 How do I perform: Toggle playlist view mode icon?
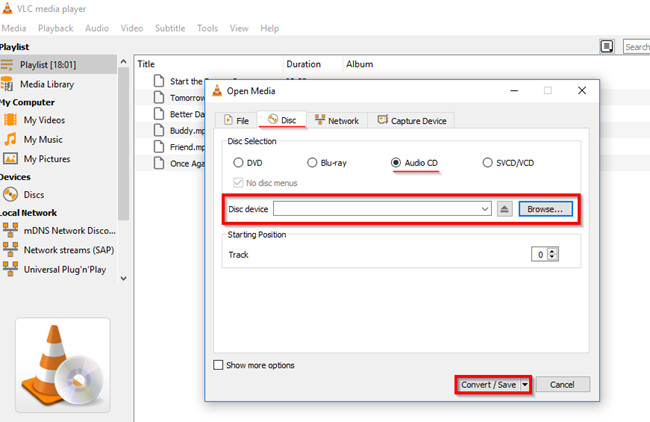pos(607,46)
